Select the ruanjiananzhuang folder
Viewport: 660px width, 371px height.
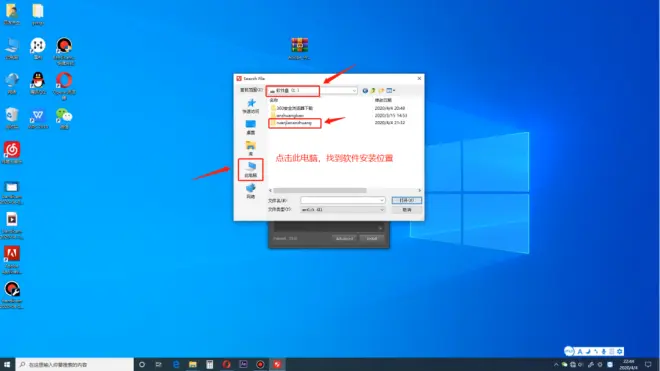pos(294,123)
